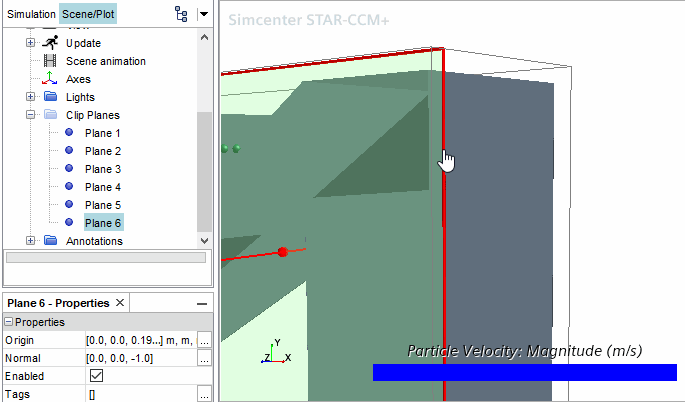Collapse the Clip Planes folder
This screenshot has height=402, width=685.
[x=30, y=114]
